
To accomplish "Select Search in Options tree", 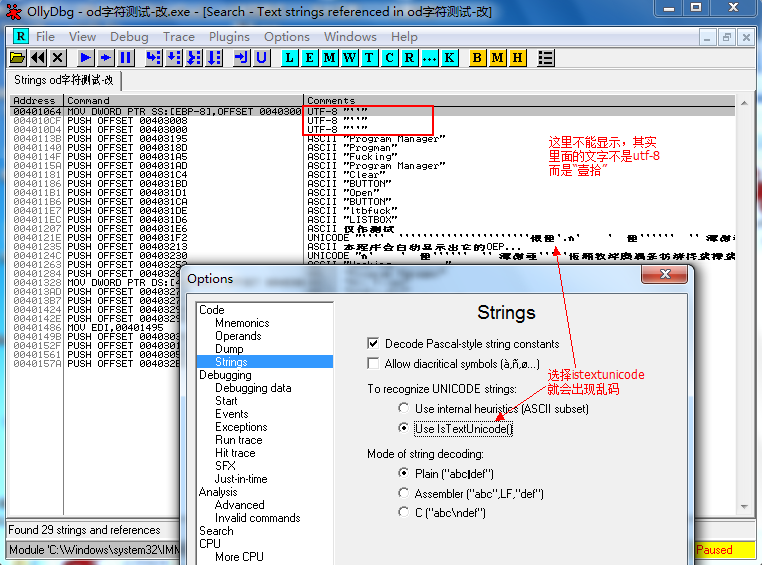I will (x=216, y=531).
